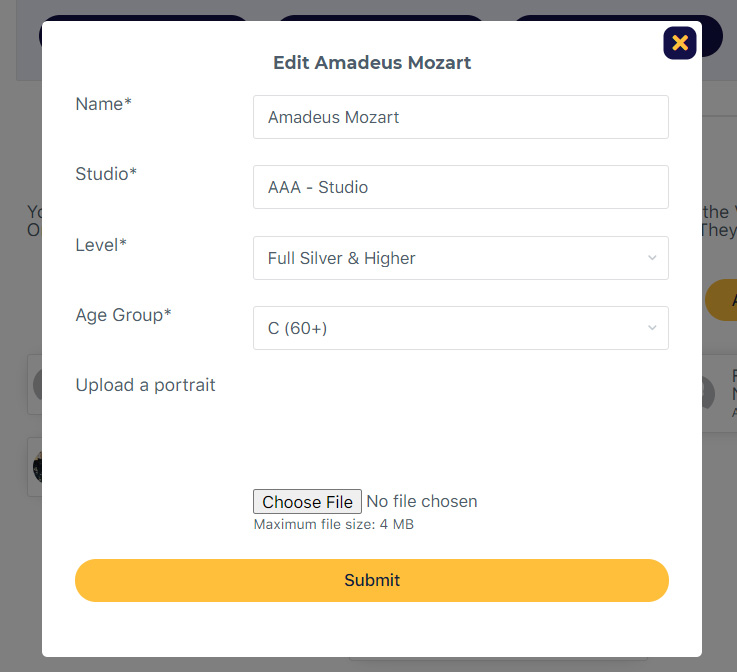
Task: Click the Age Group* field label
Action: (x=123, y=315)
